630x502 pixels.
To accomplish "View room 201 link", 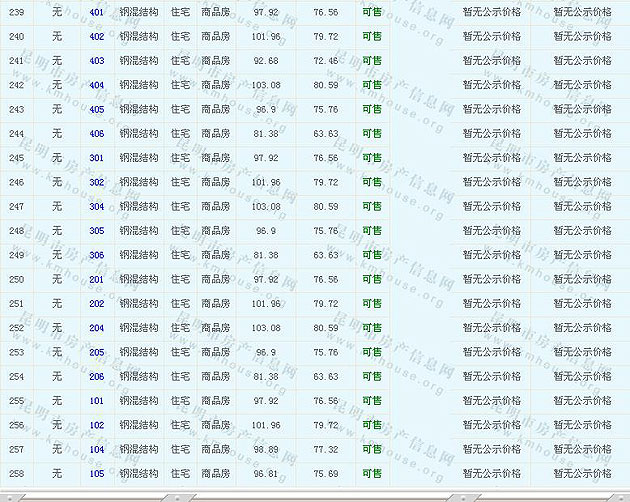I will (96, 279).
